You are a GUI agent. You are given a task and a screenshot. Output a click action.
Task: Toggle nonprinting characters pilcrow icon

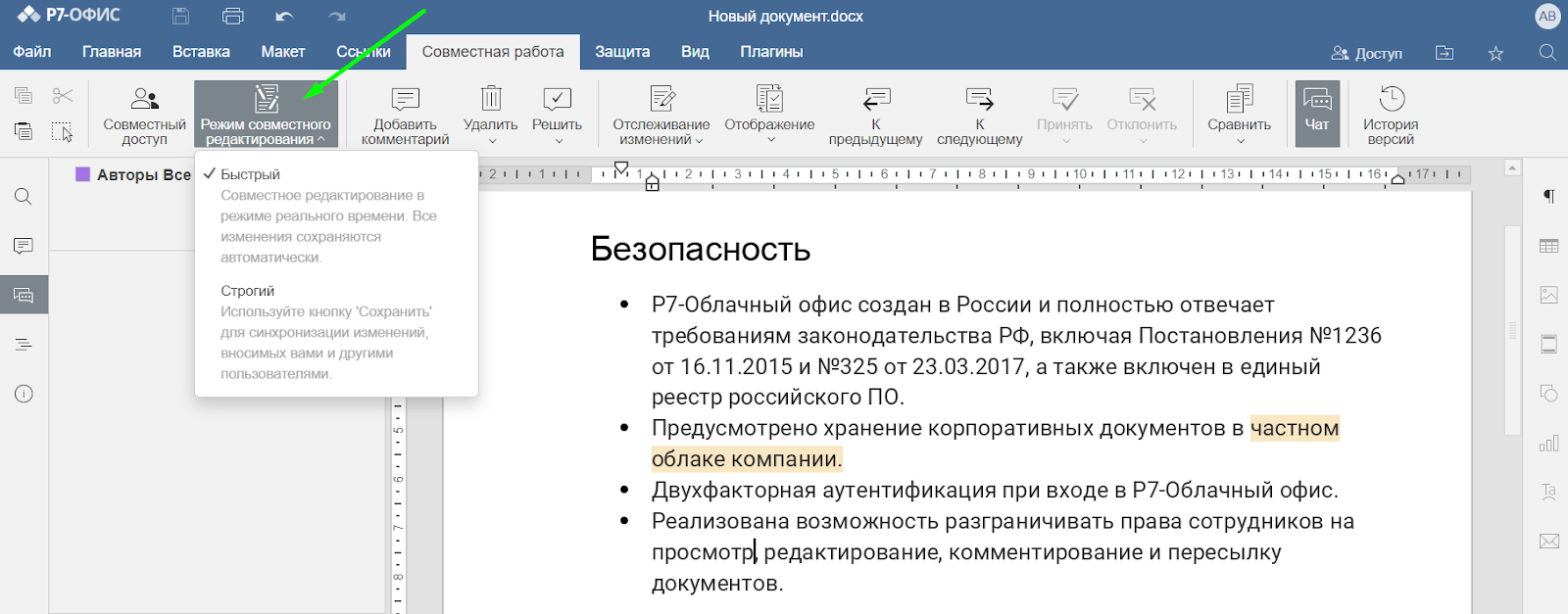(1548, 197)
